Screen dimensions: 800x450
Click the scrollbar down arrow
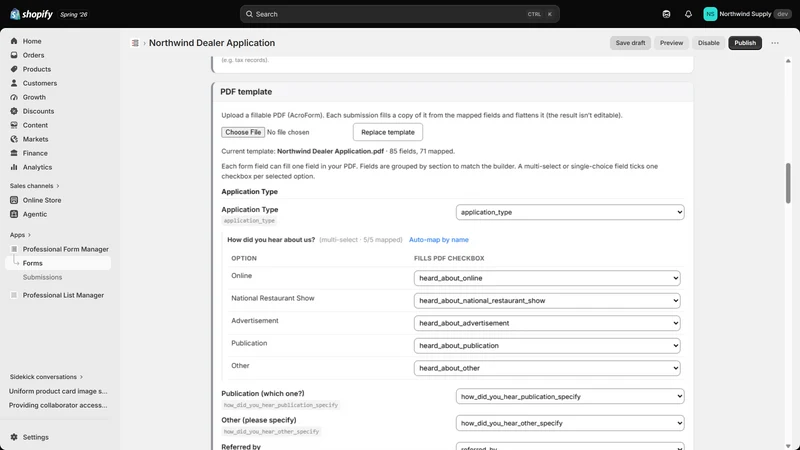coord(788,446)
